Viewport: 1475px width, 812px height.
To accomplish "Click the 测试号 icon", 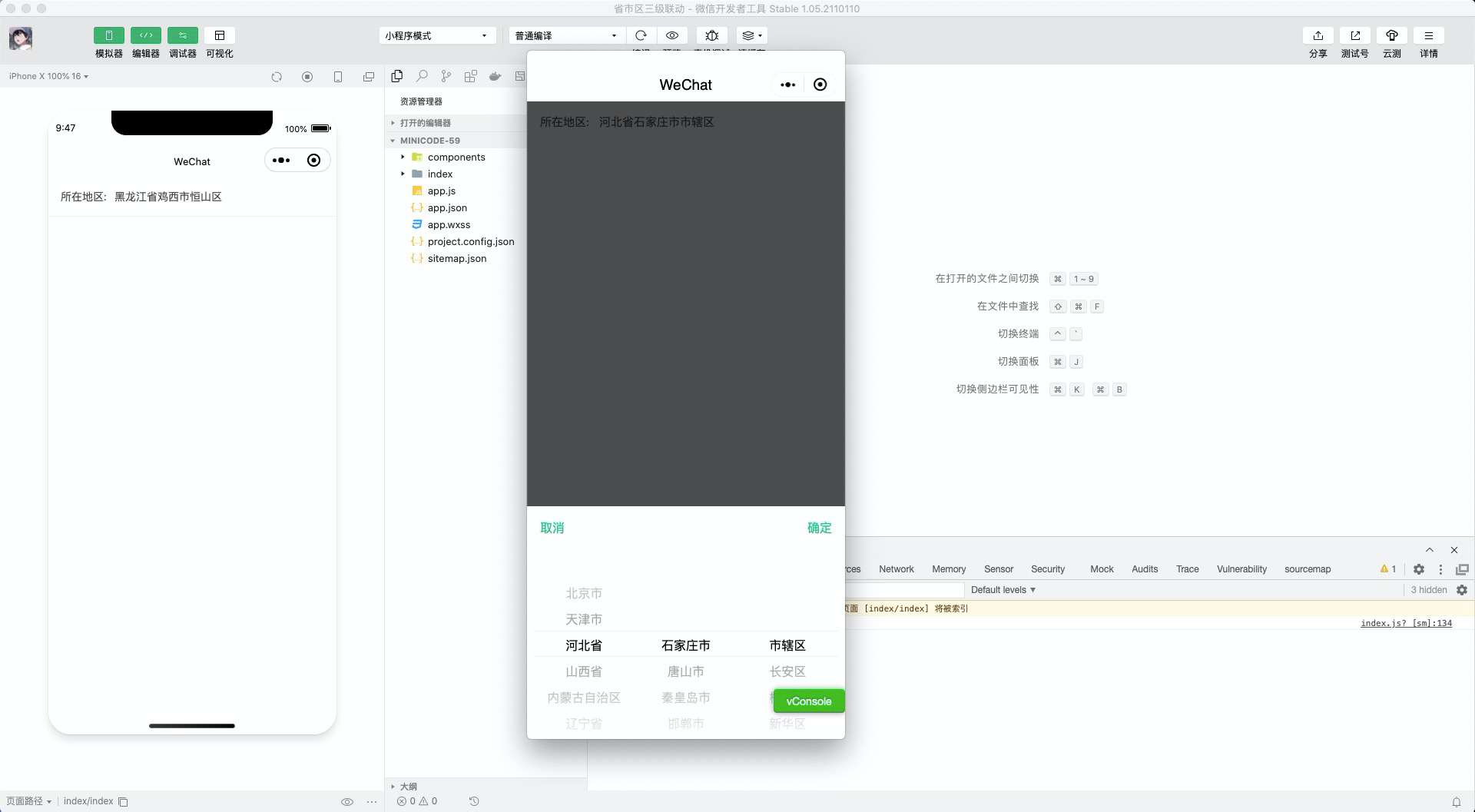I will click(1355, 35).
